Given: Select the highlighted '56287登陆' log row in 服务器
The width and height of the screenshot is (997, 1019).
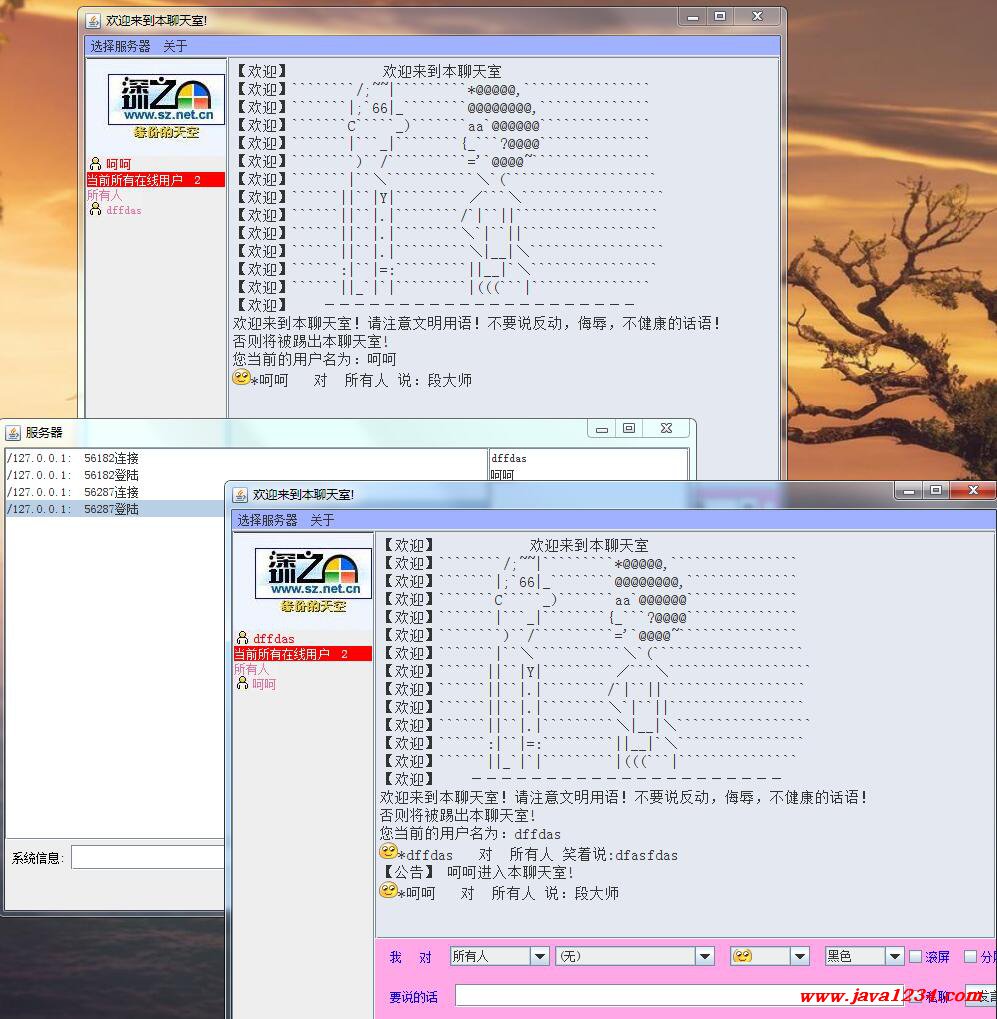Looking at the screenshot, I should [115, 509].
